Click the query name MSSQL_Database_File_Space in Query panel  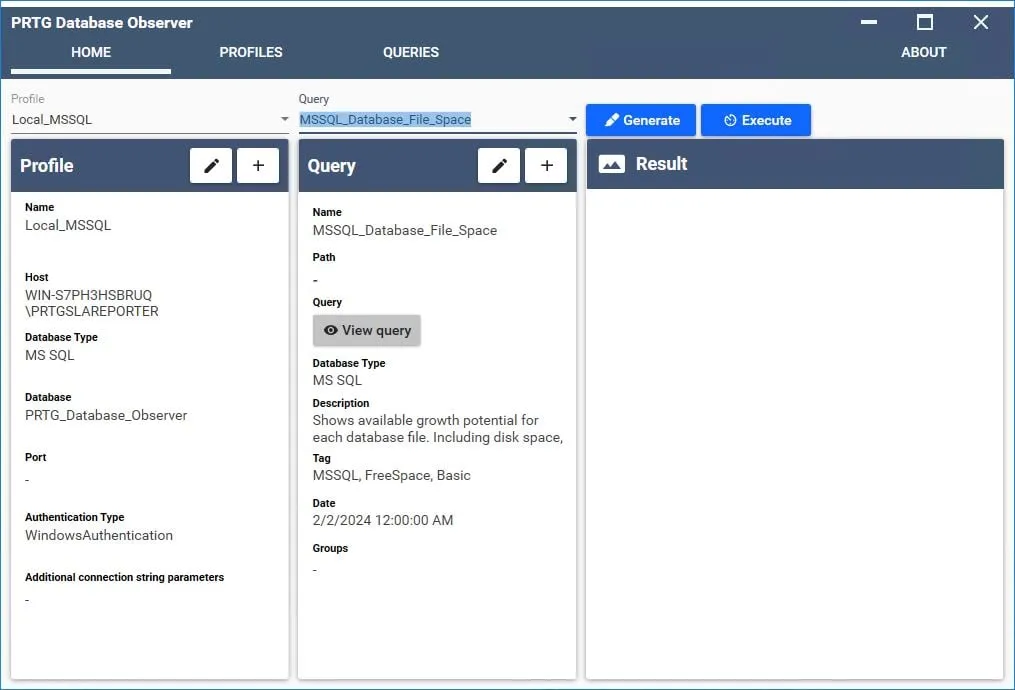click(x=405, y=230)
